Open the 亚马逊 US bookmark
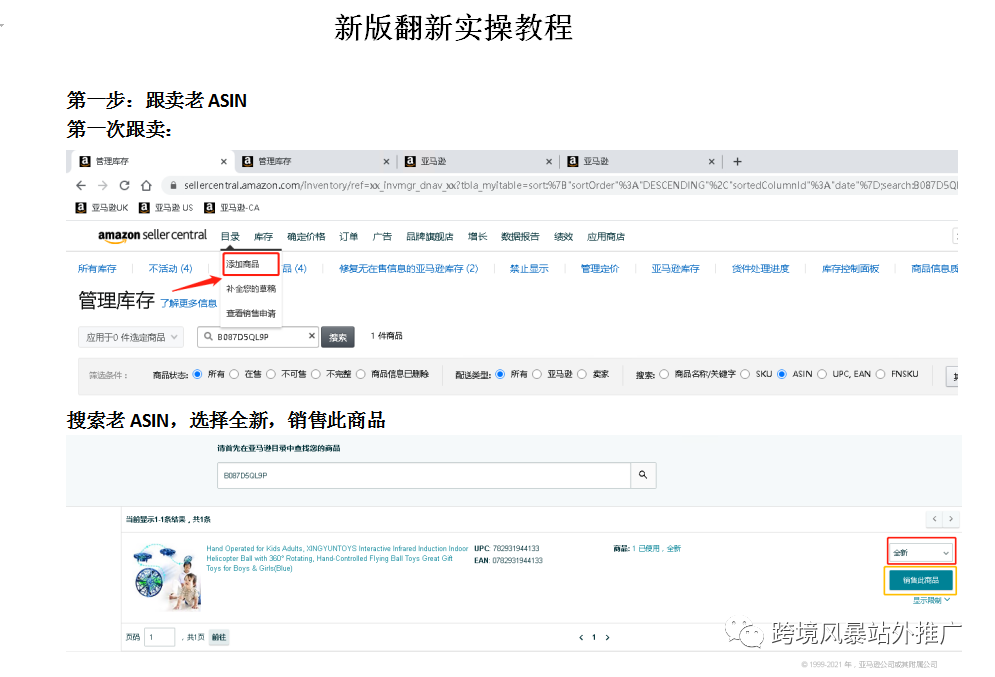Screen dimensions: 995x677 166,207
